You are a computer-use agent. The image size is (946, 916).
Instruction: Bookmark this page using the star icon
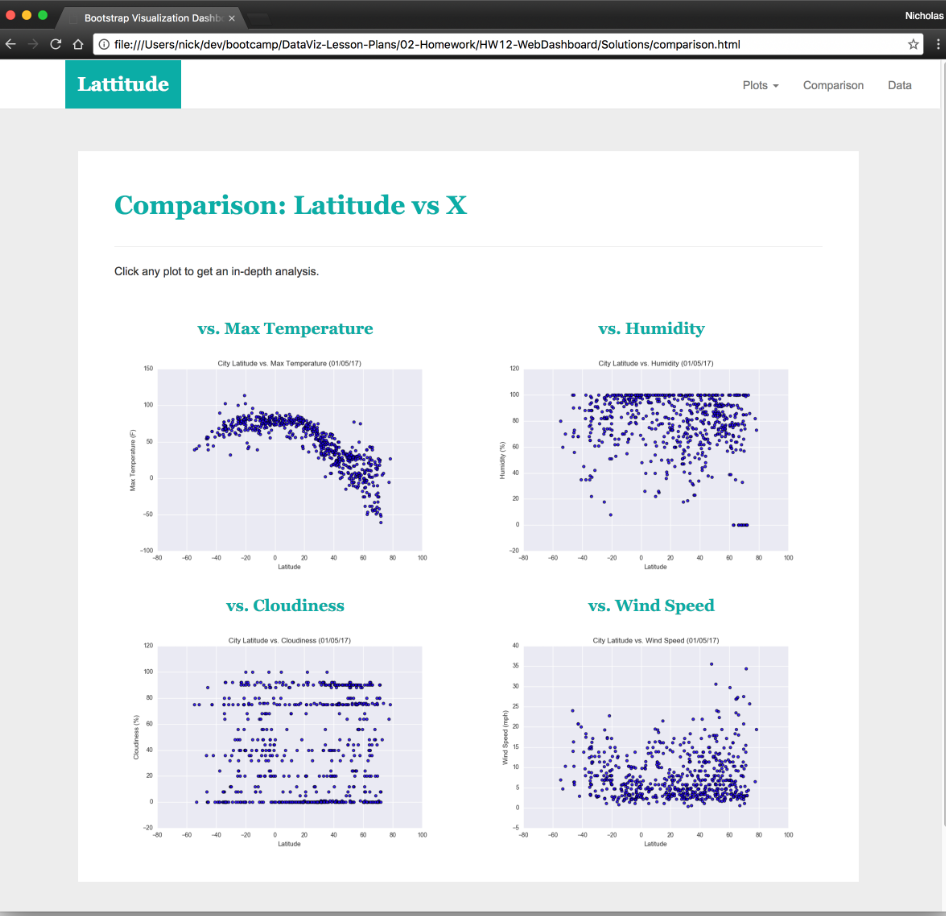point(914,44)
